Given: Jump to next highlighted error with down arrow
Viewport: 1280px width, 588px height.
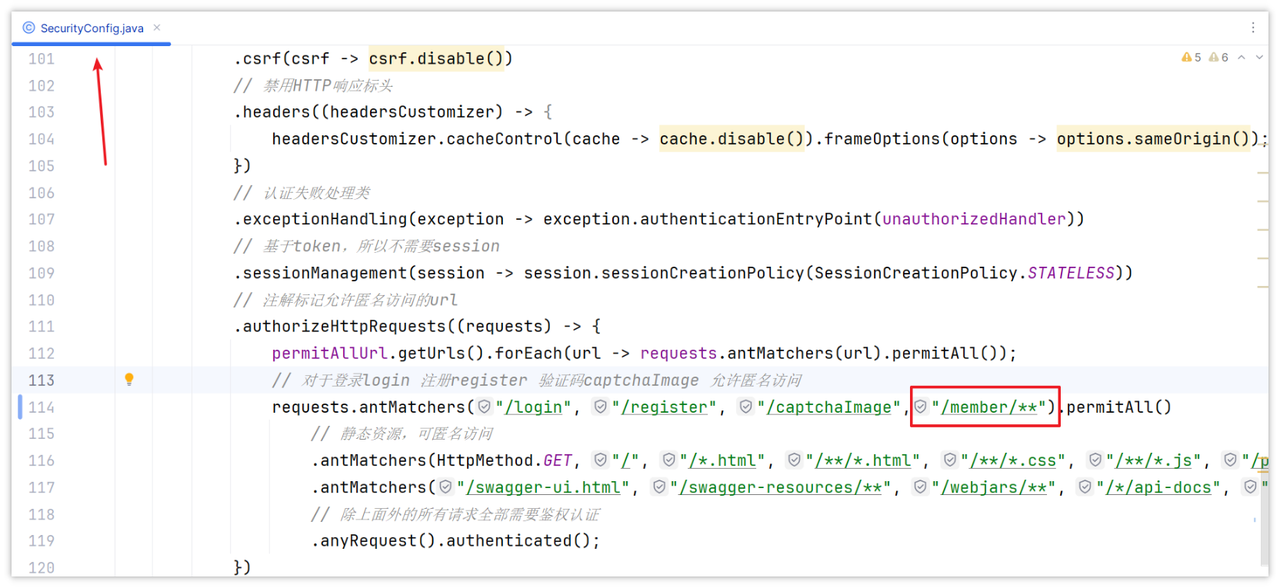Looking at the screenshot, I should click(x=1259, y=58).
